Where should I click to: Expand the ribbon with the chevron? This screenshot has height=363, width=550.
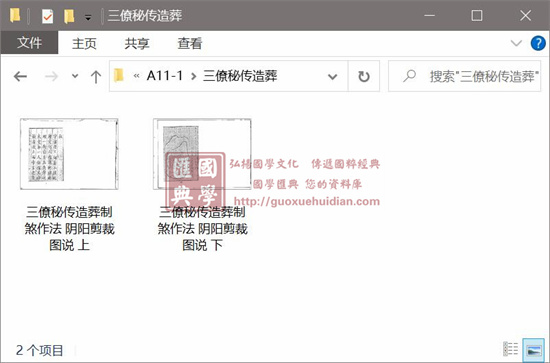click(516, 43)
